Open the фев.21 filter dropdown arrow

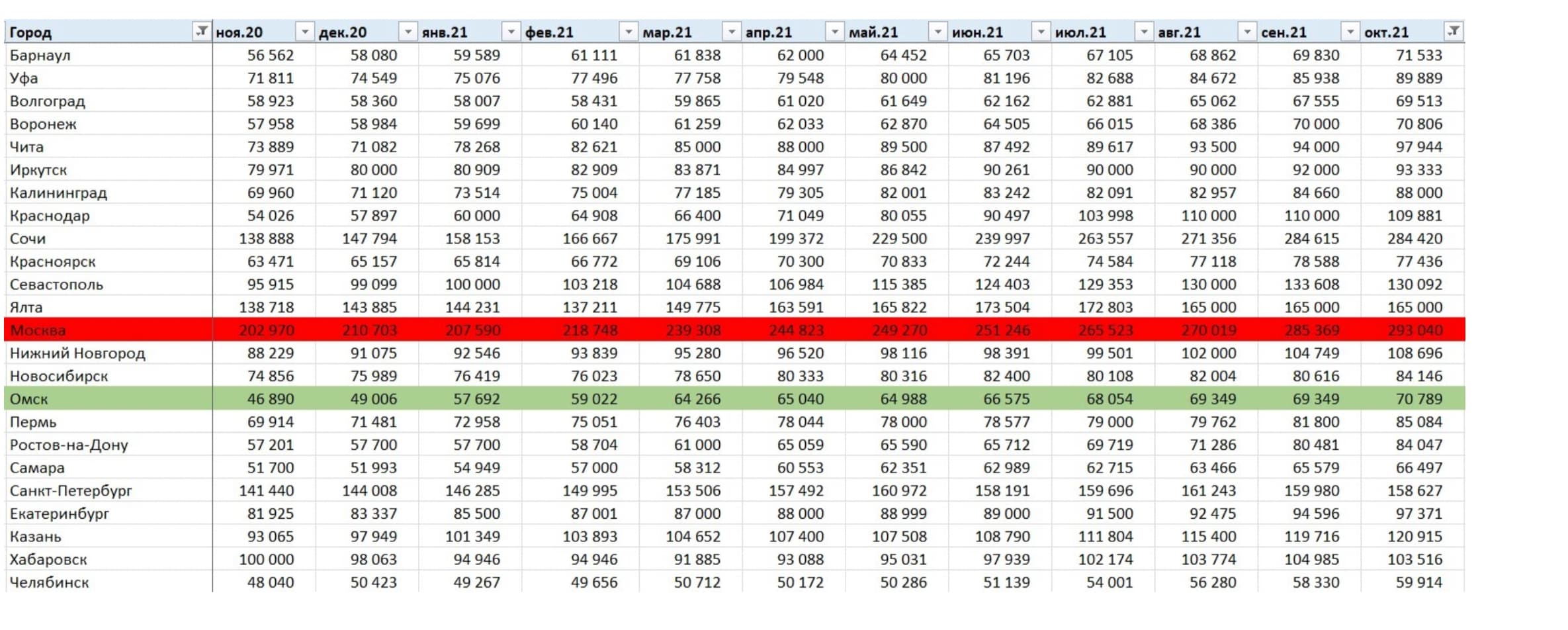point(629,31)
